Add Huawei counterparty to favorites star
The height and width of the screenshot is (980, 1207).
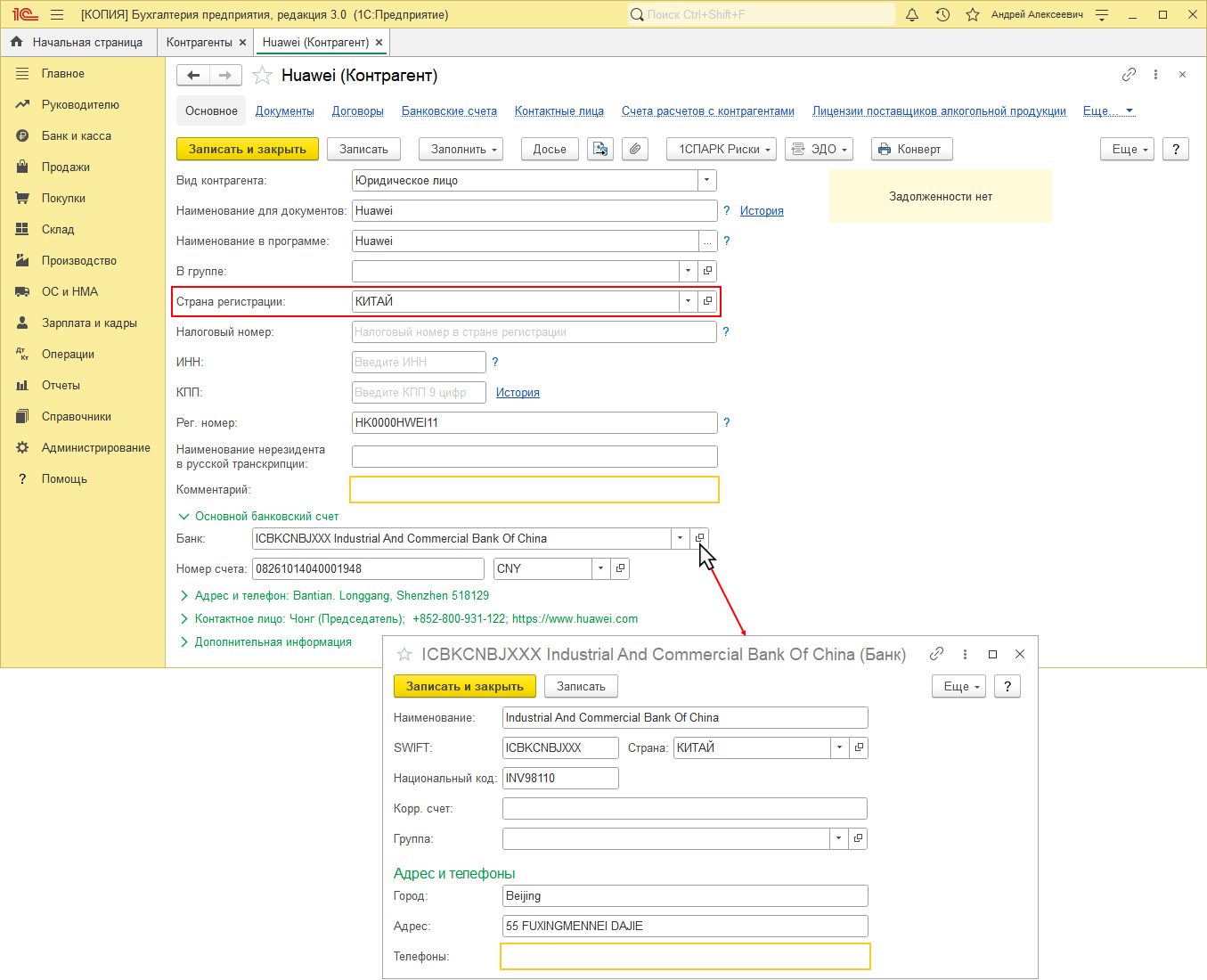click(x=262, y=76)
